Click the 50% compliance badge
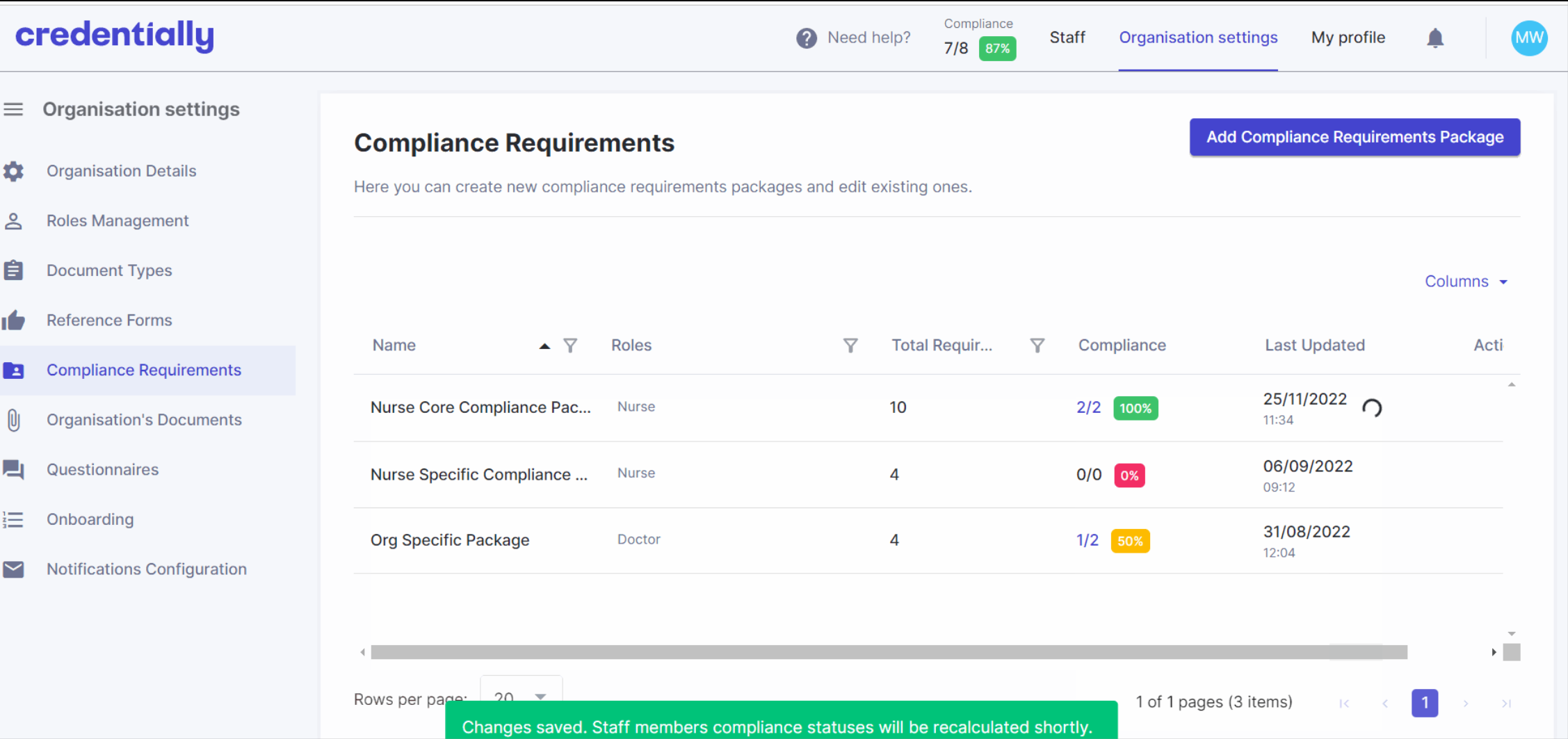 pyautogui.click(x=1130, y=542)
